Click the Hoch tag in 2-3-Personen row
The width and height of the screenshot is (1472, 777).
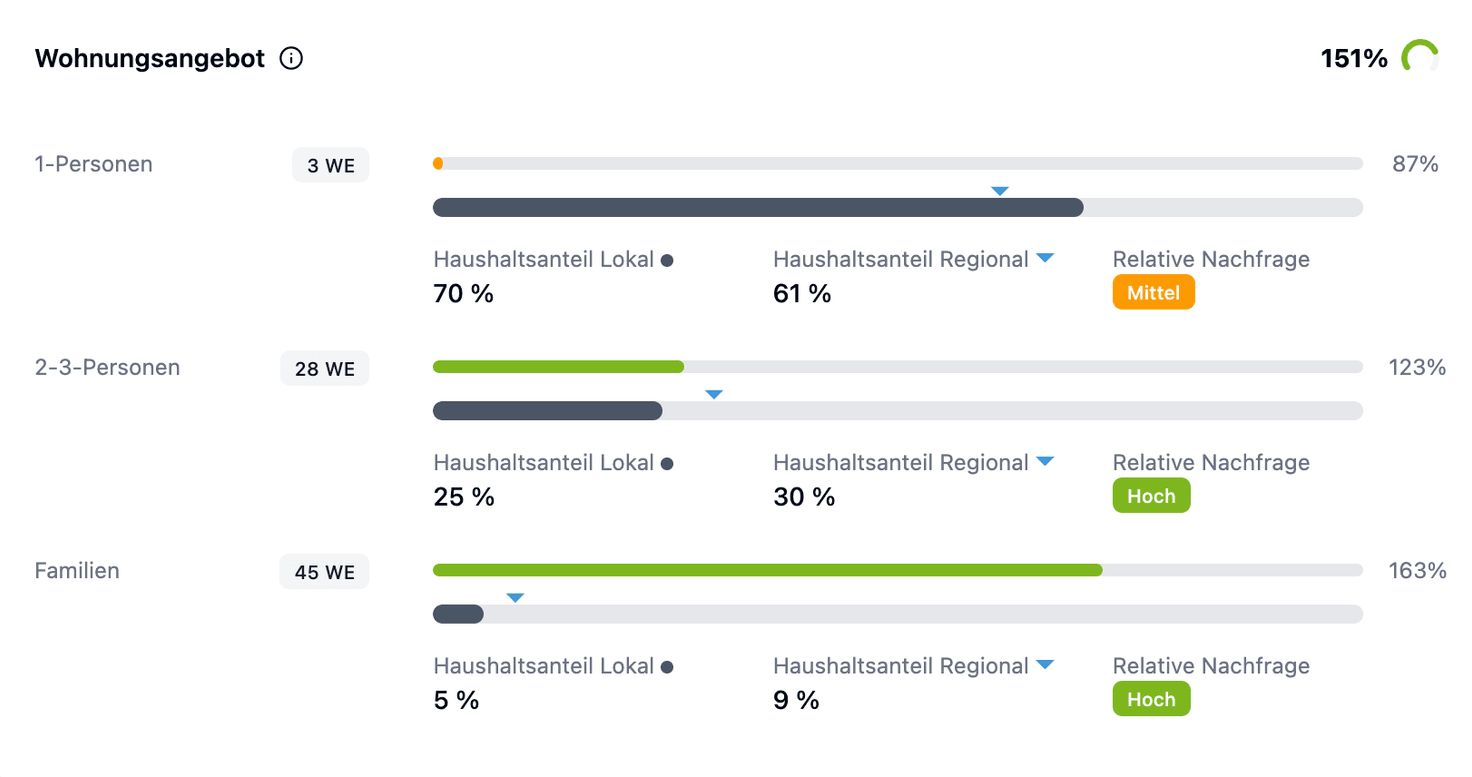(x=1151, y=496)
